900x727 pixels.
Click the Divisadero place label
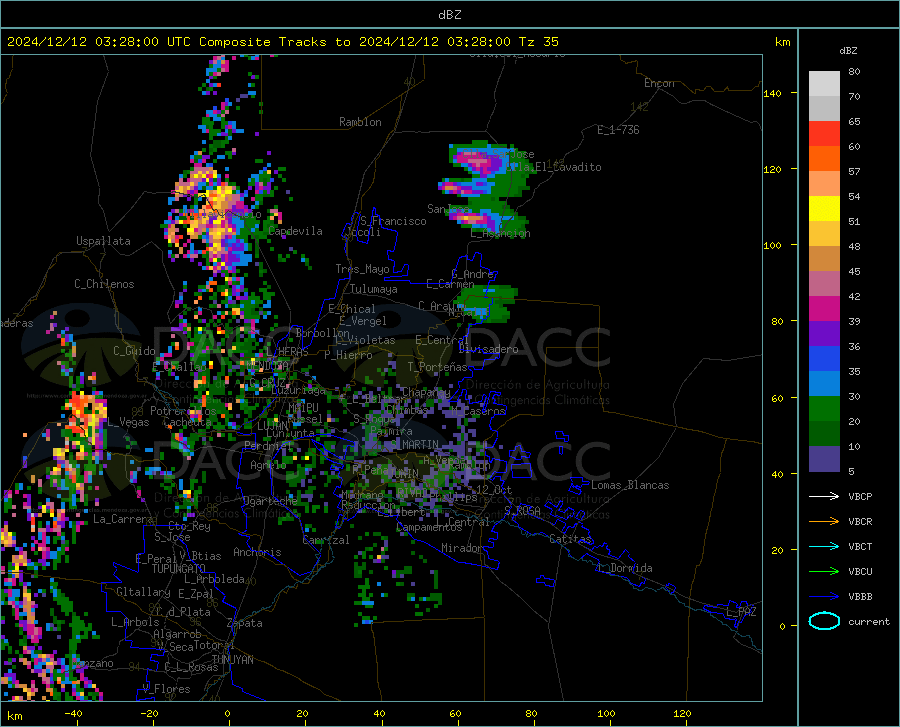(x=488, y=349)
